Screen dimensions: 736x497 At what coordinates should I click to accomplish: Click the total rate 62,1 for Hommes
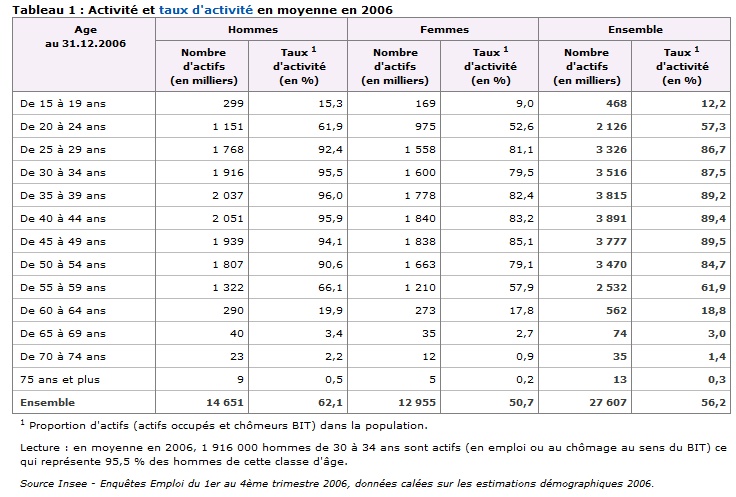pyautogui.click(x=330, y=403)
